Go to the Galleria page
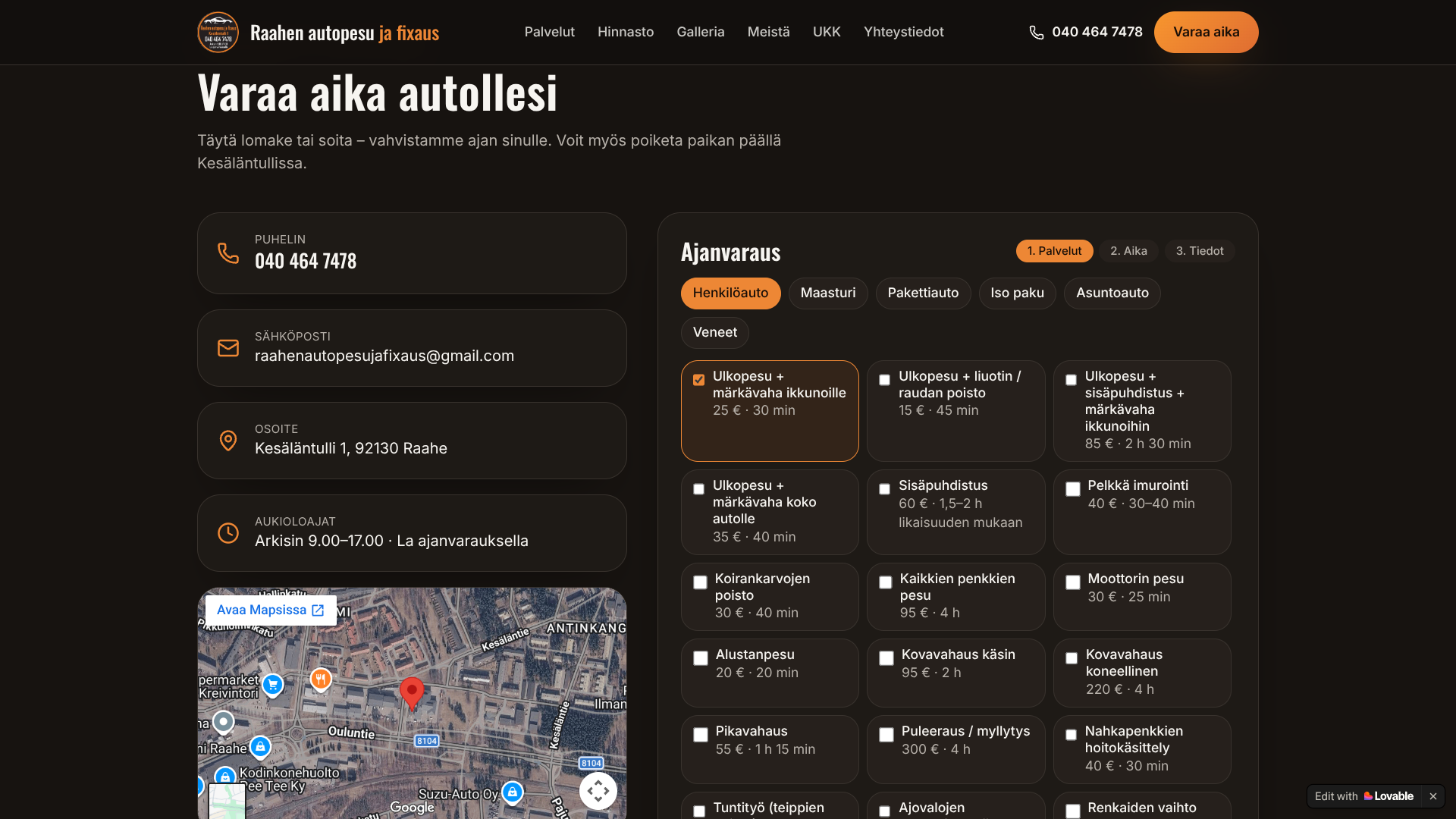Screen dimensions: 1456x819 701,32
